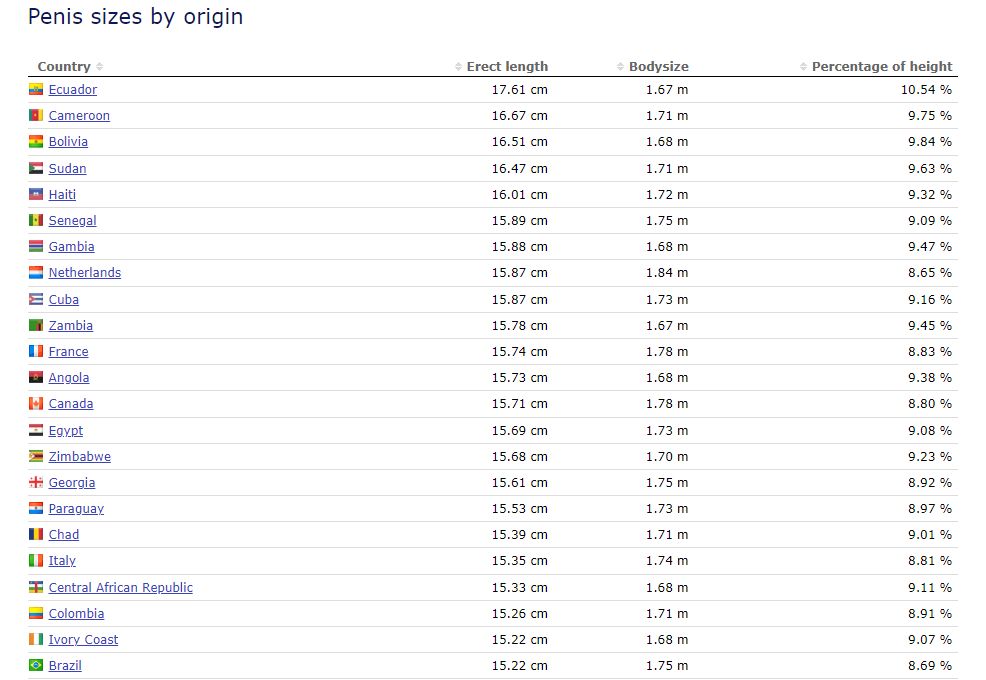Click the Zimbabwe flag icon
The width and height of the screenshot is (986, 680).
[36, 456]
